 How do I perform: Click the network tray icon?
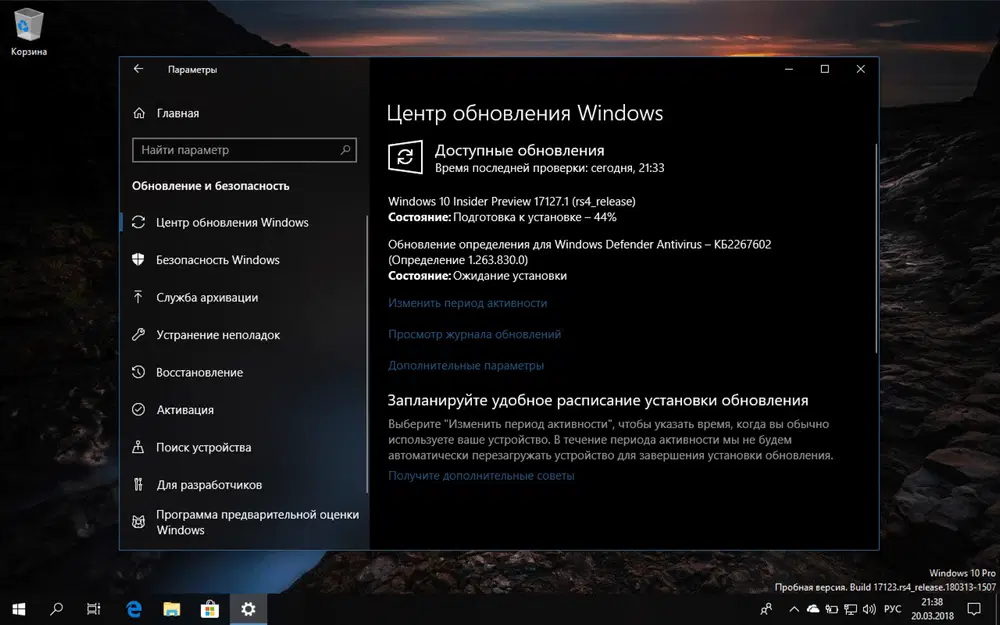pos(850,609)
